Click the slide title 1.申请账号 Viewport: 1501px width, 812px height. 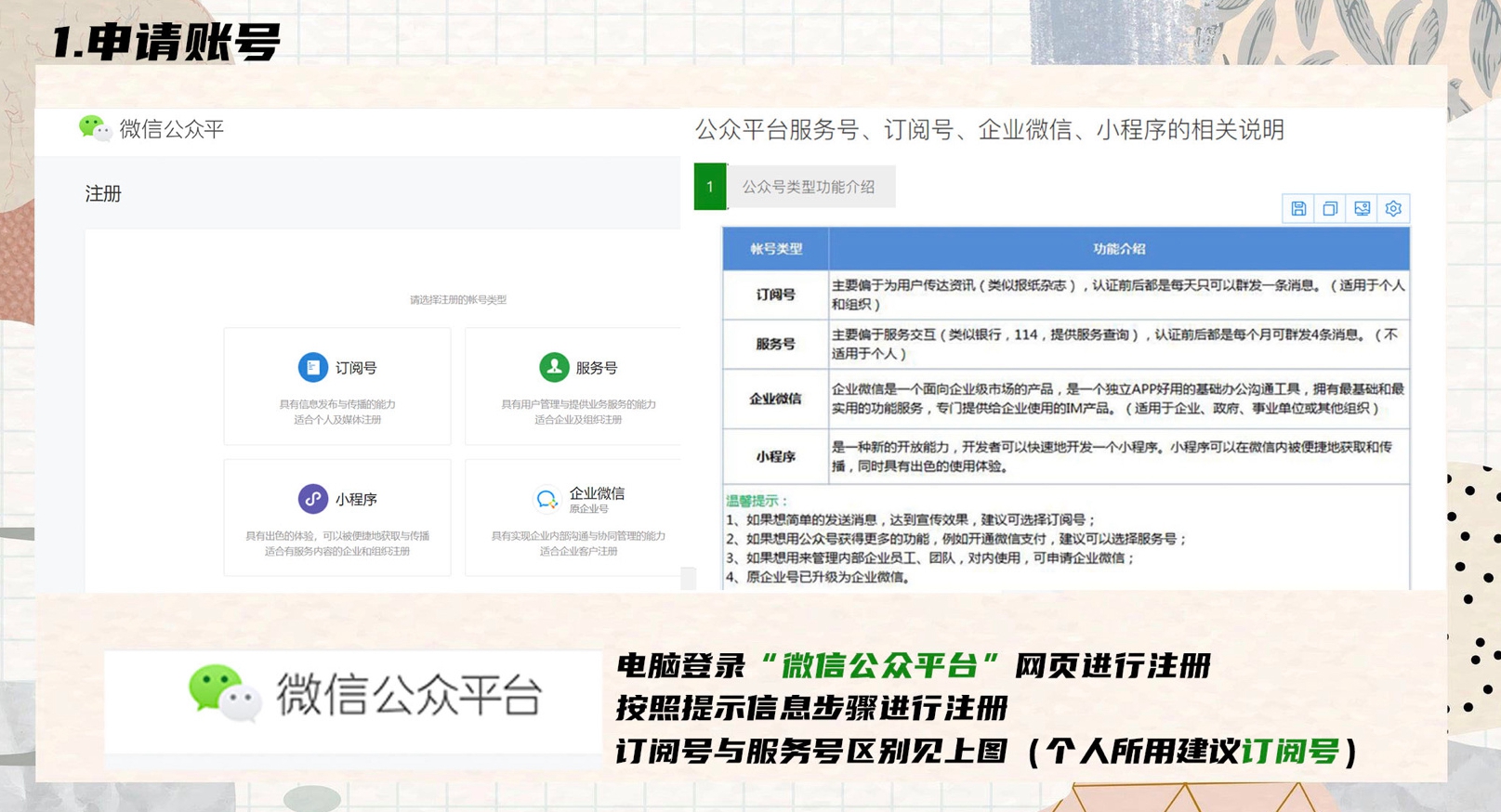(x=165, y=42)
